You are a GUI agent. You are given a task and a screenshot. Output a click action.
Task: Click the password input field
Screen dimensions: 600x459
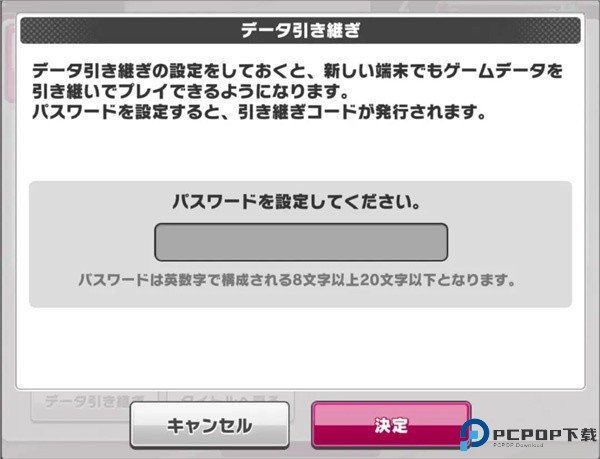pyautogui.click(x=301, y=242)
